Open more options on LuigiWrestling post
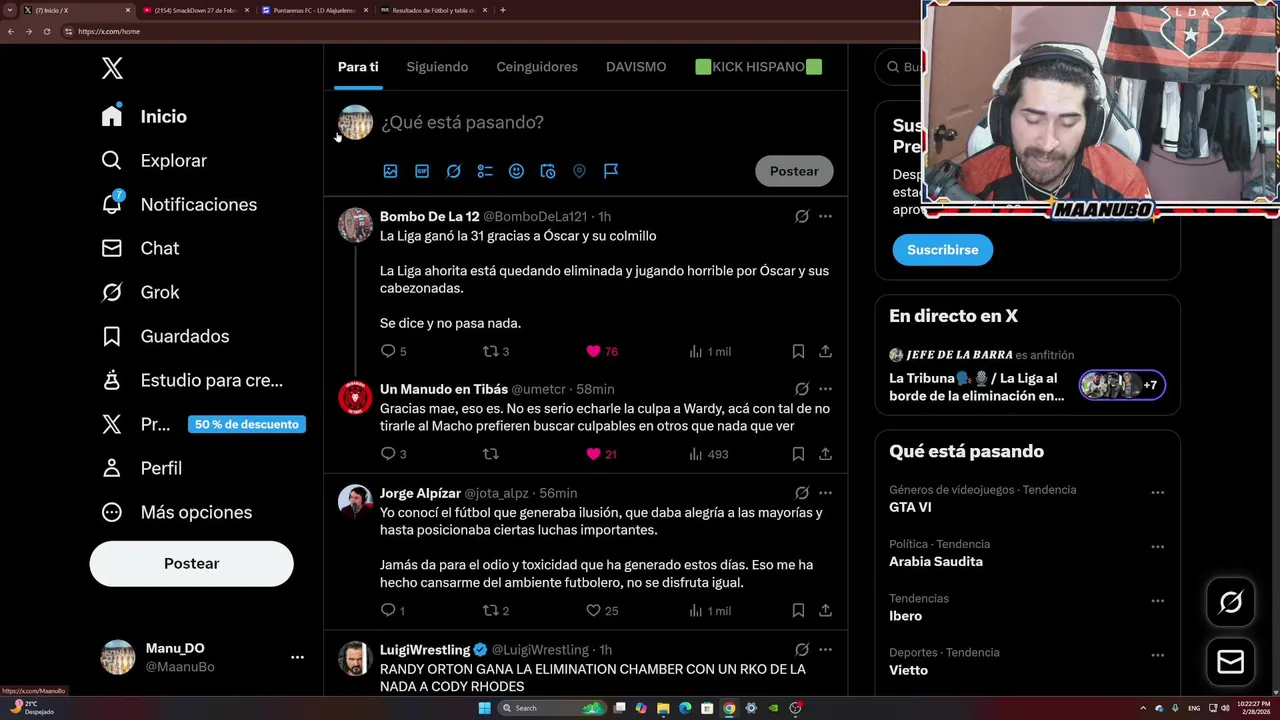 (825, 650)
